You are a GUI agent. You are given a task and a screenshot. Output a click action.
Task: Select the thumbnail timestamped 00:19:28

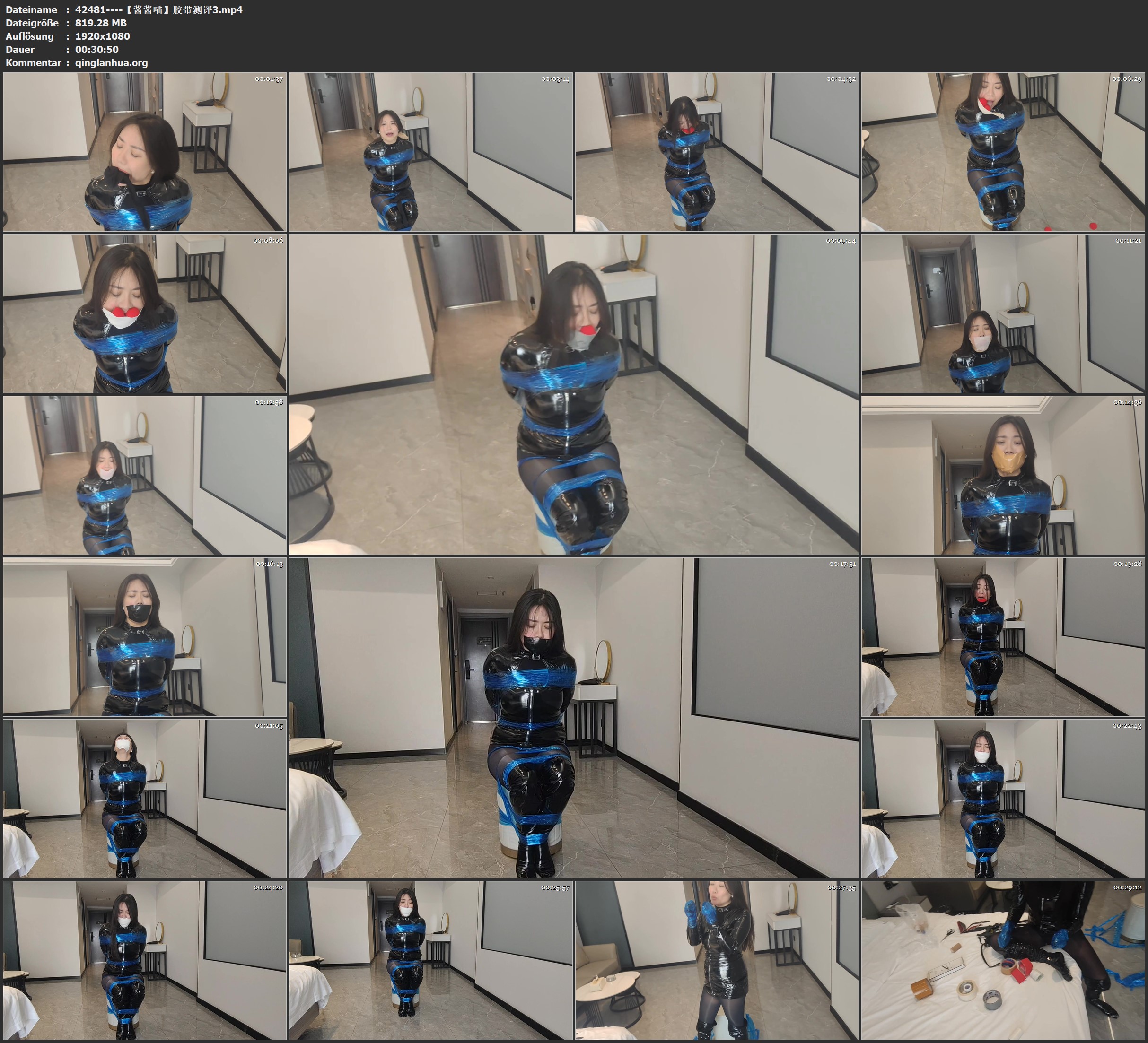point(1003,637)
